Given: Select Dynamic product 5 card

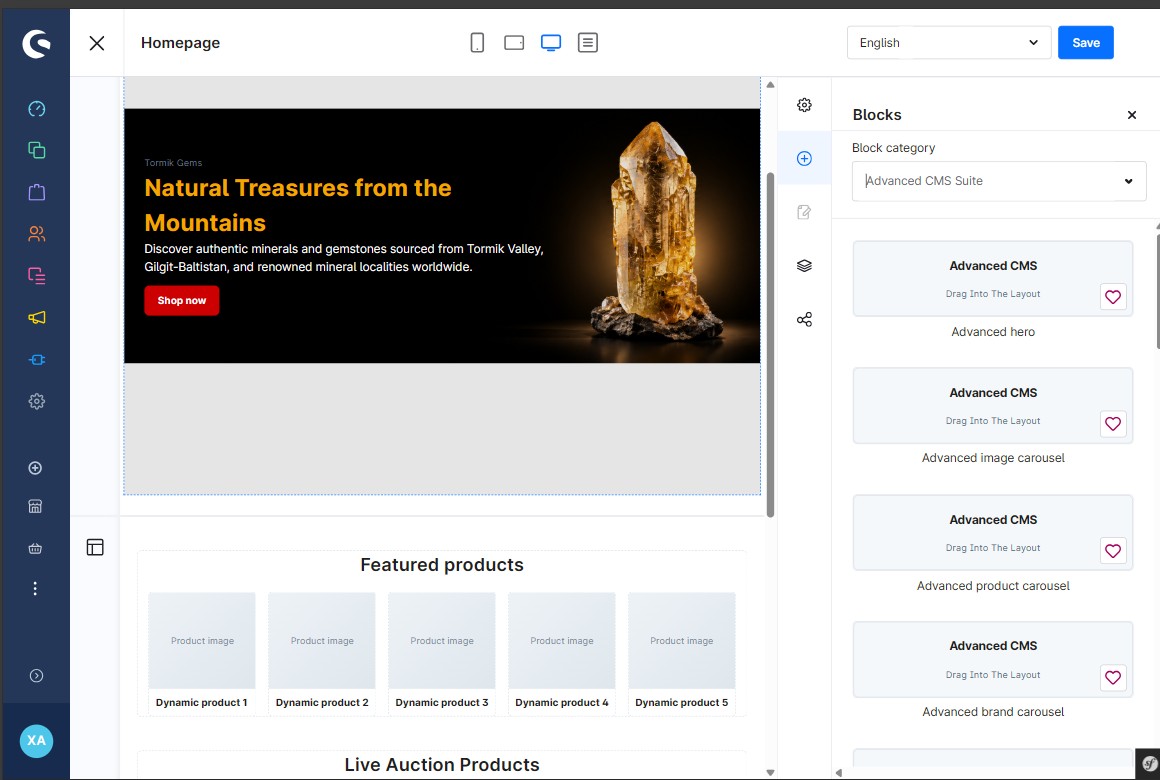Looking at the screenshot, I should pyautogui.click(x=681, y=653).
